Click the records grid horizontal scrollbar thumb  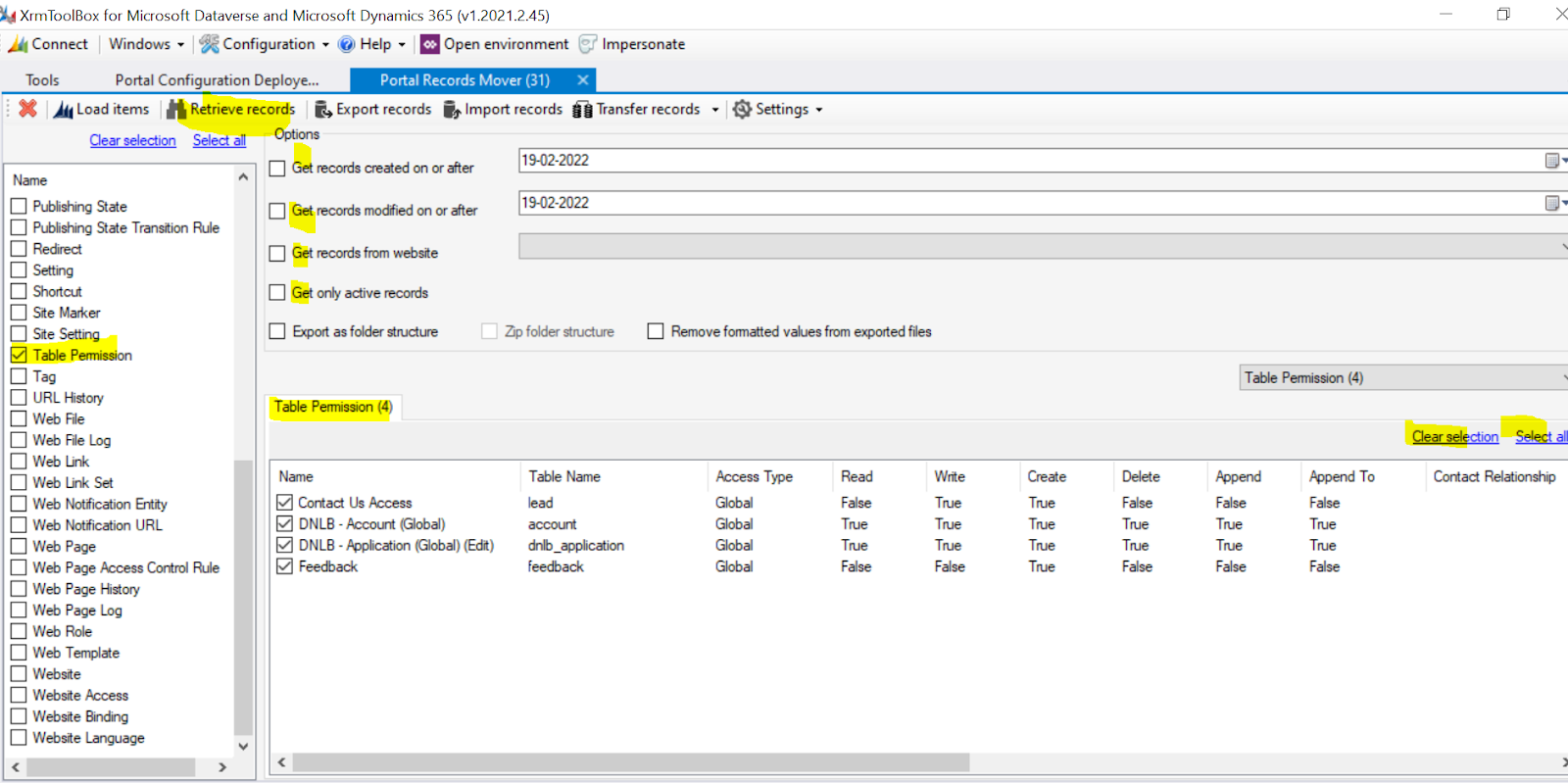[x=631, y=762]
